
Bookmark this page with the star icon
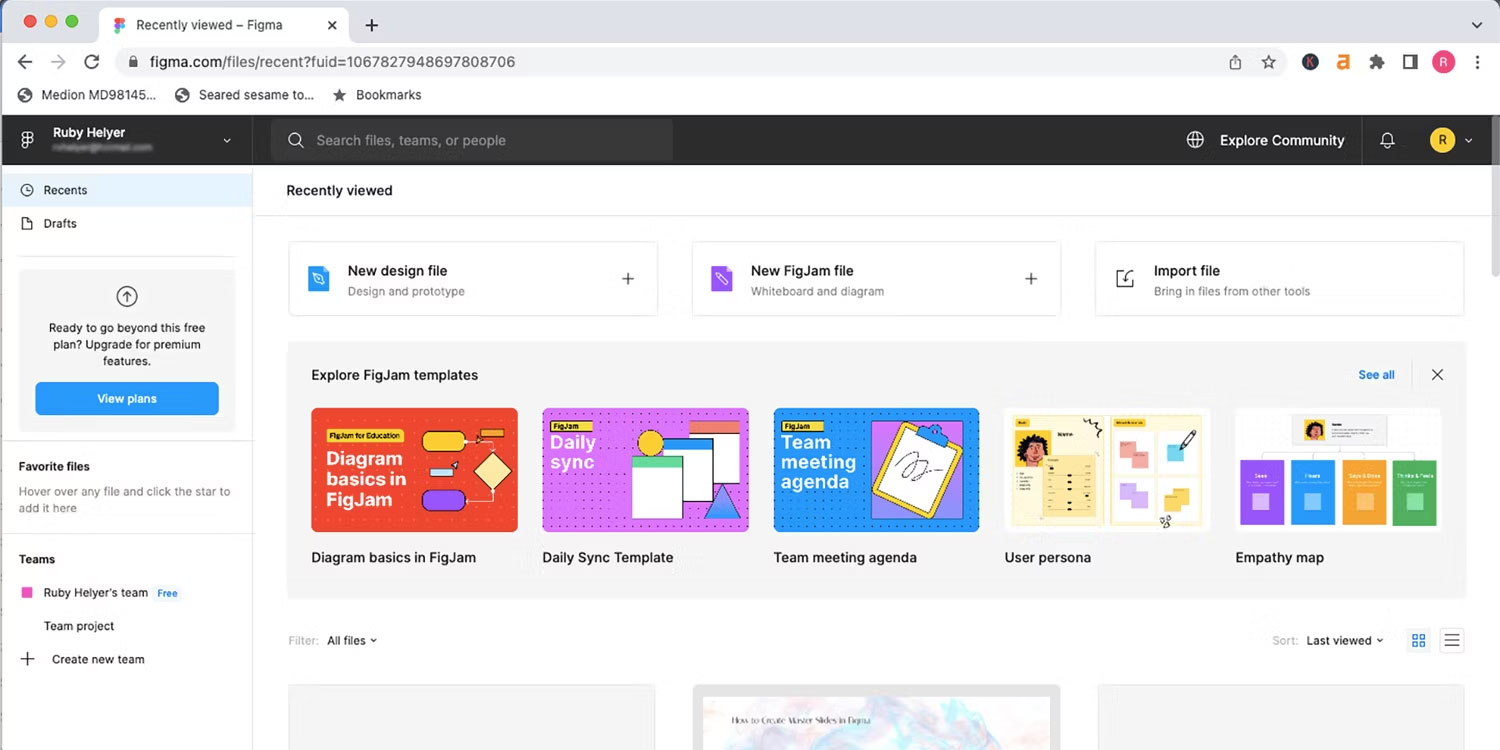tap(1269, 62)
